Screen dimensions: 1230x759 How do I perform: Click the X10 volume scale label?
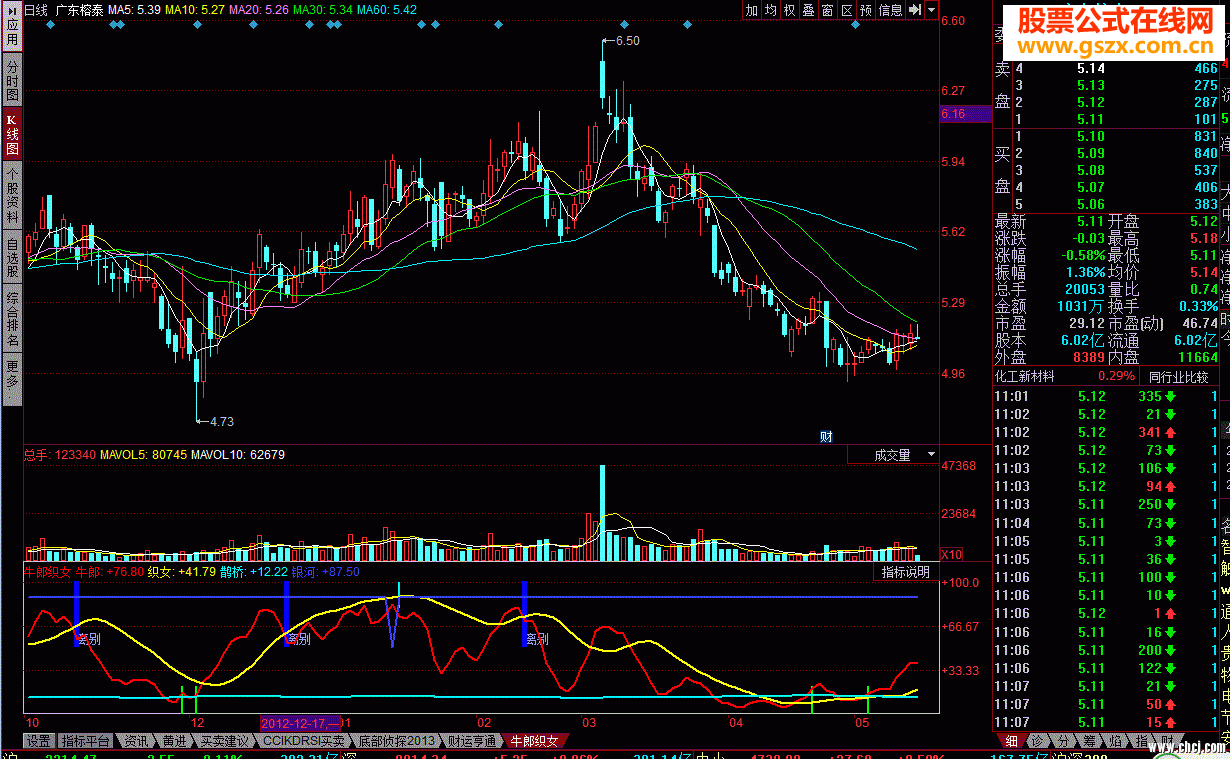(x=953, y=554)
